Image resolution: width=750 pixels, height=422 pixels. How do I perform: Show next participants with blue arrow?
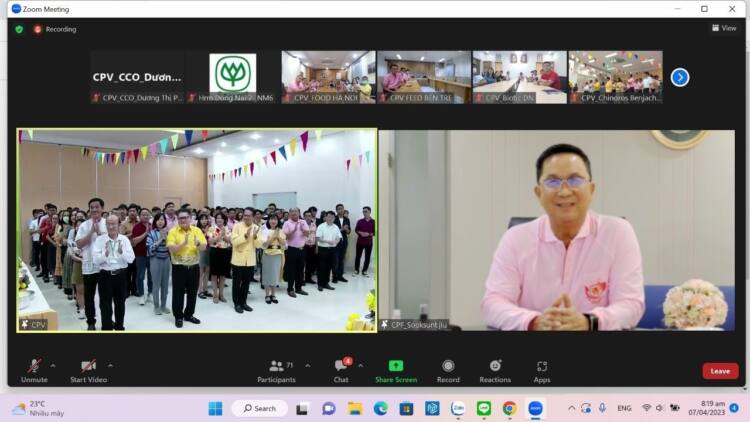click(x=680, y=77)
